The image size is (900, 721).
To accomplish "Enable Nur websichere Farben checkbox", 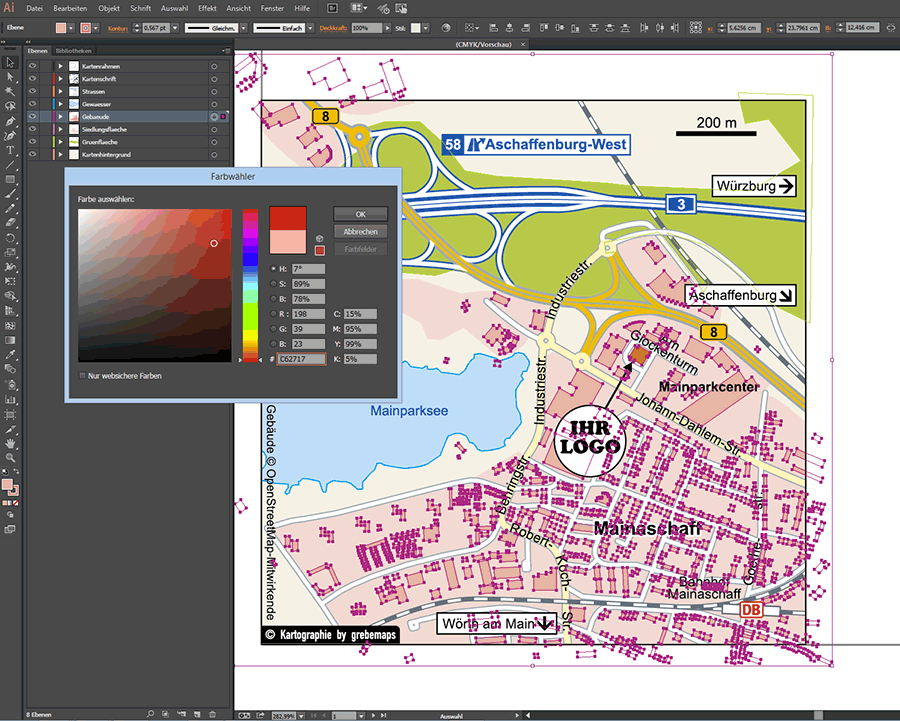I will click(82, 376).
